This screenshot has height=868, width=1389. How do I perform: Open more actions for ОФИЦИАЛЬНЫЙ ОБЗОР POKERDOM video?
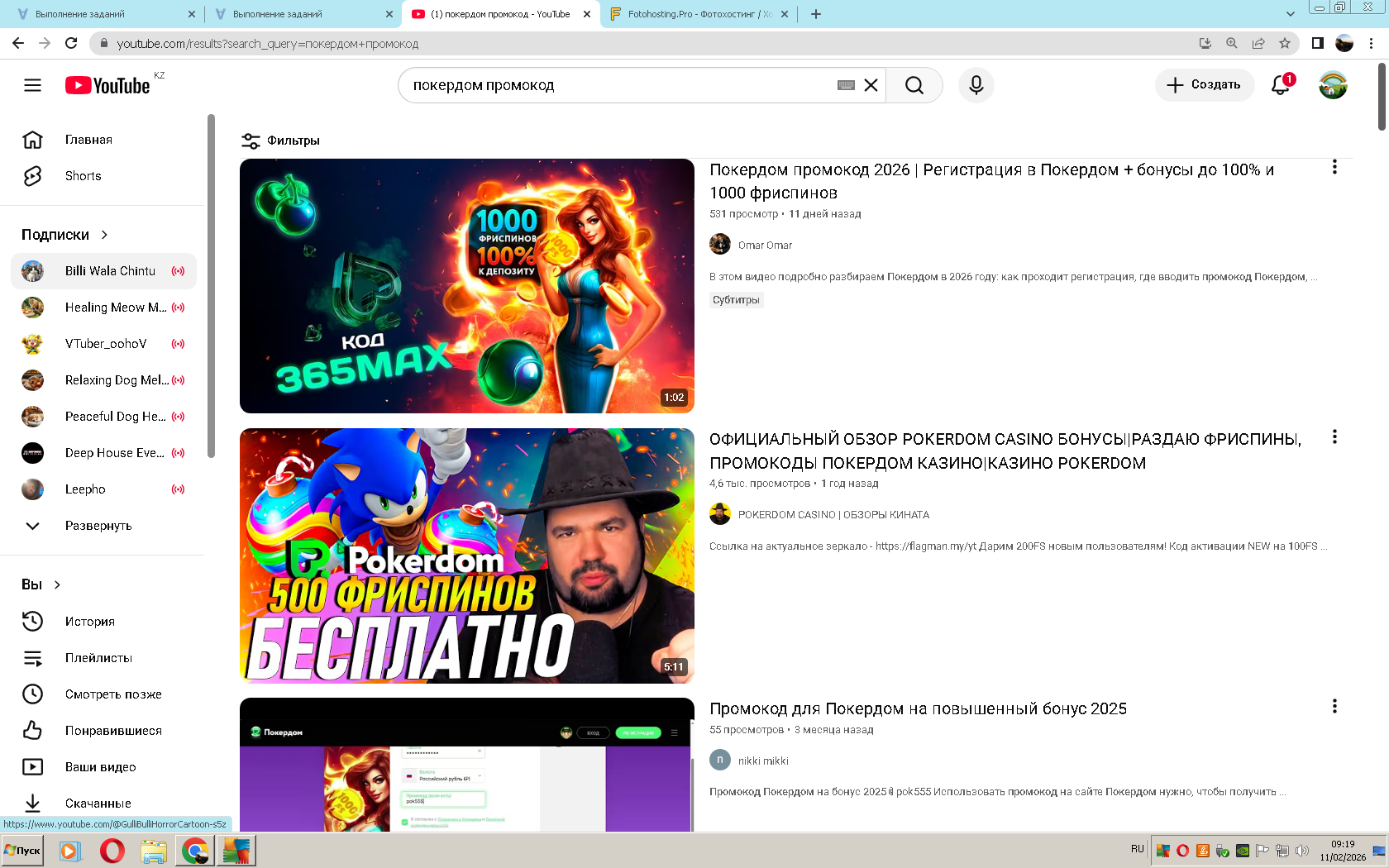[1334, 436]
